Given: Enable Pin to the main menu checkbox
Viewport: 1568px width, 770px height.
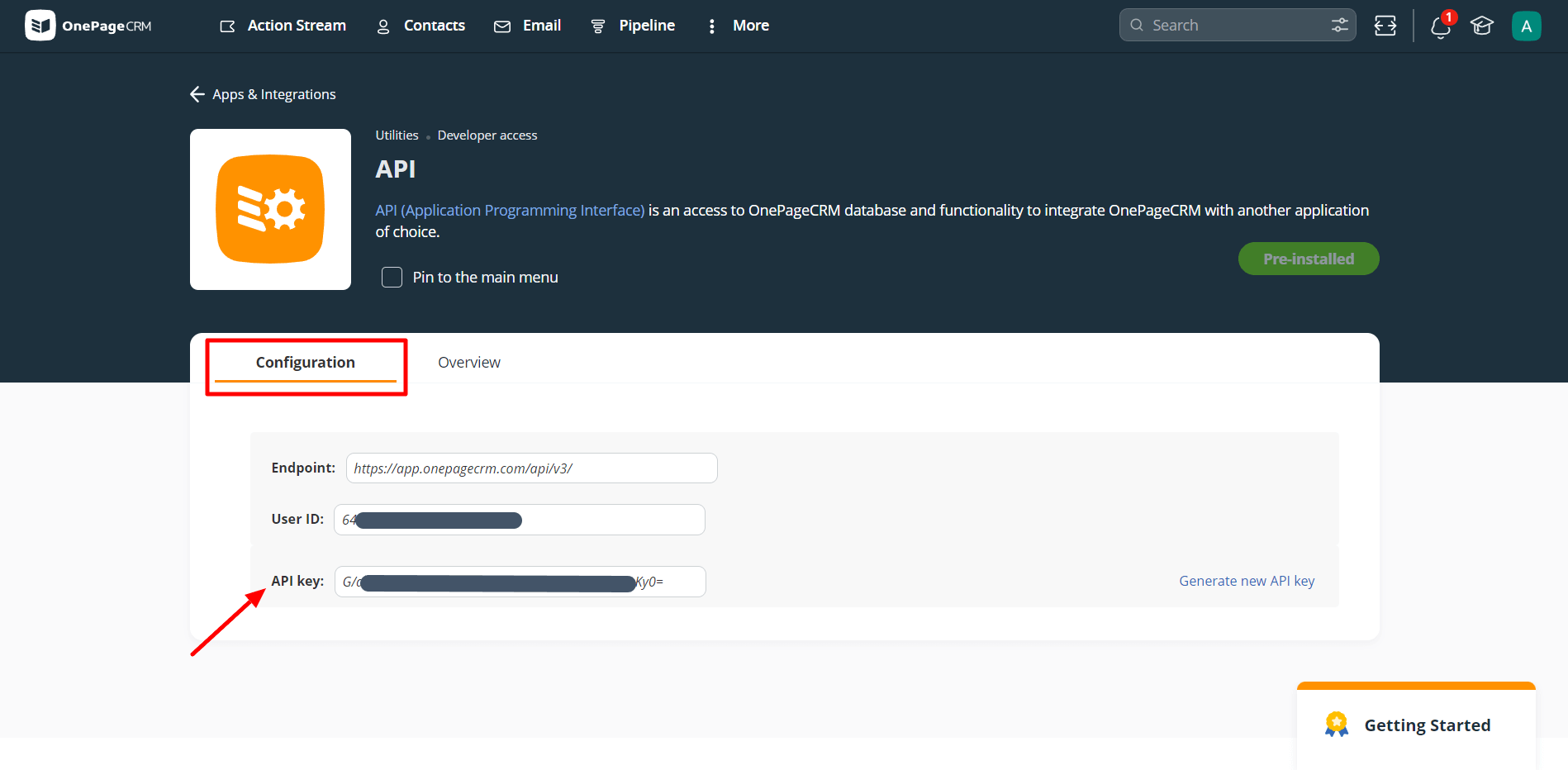Looking at the screenshot, I should tap(392, 277).
